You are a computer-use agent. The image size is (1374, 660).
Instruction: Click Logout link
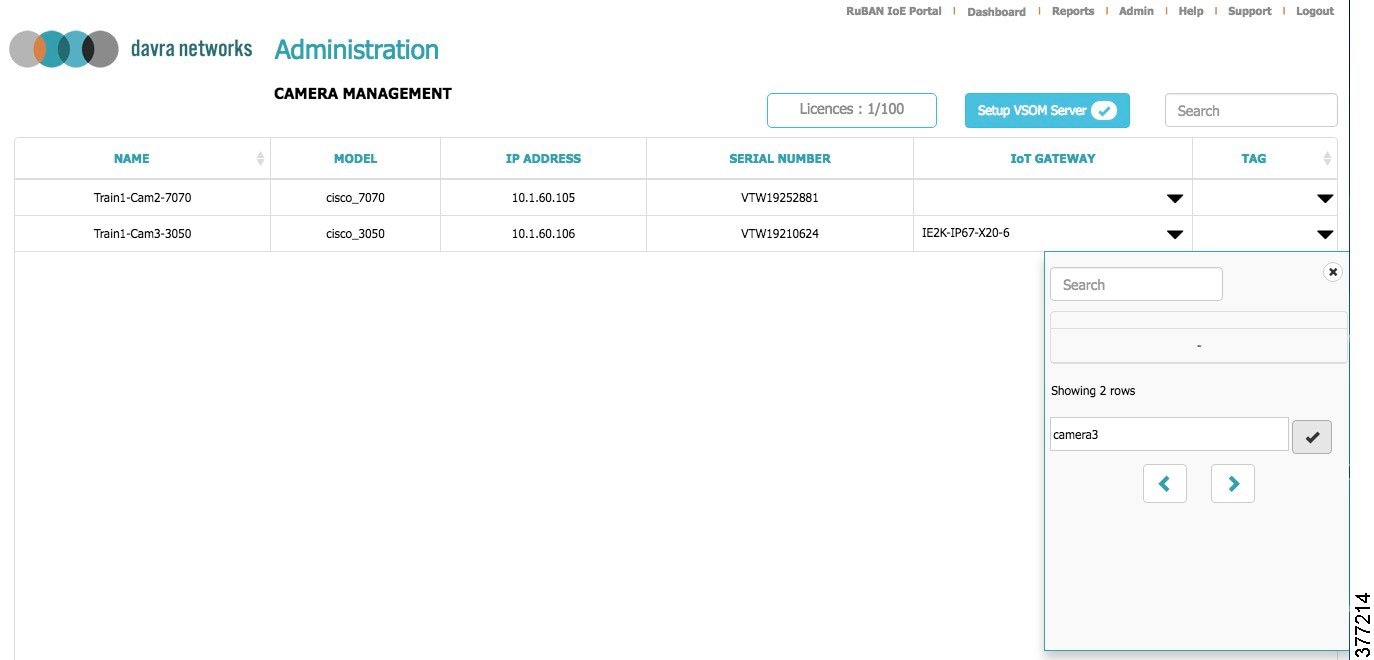[1315, 11]
